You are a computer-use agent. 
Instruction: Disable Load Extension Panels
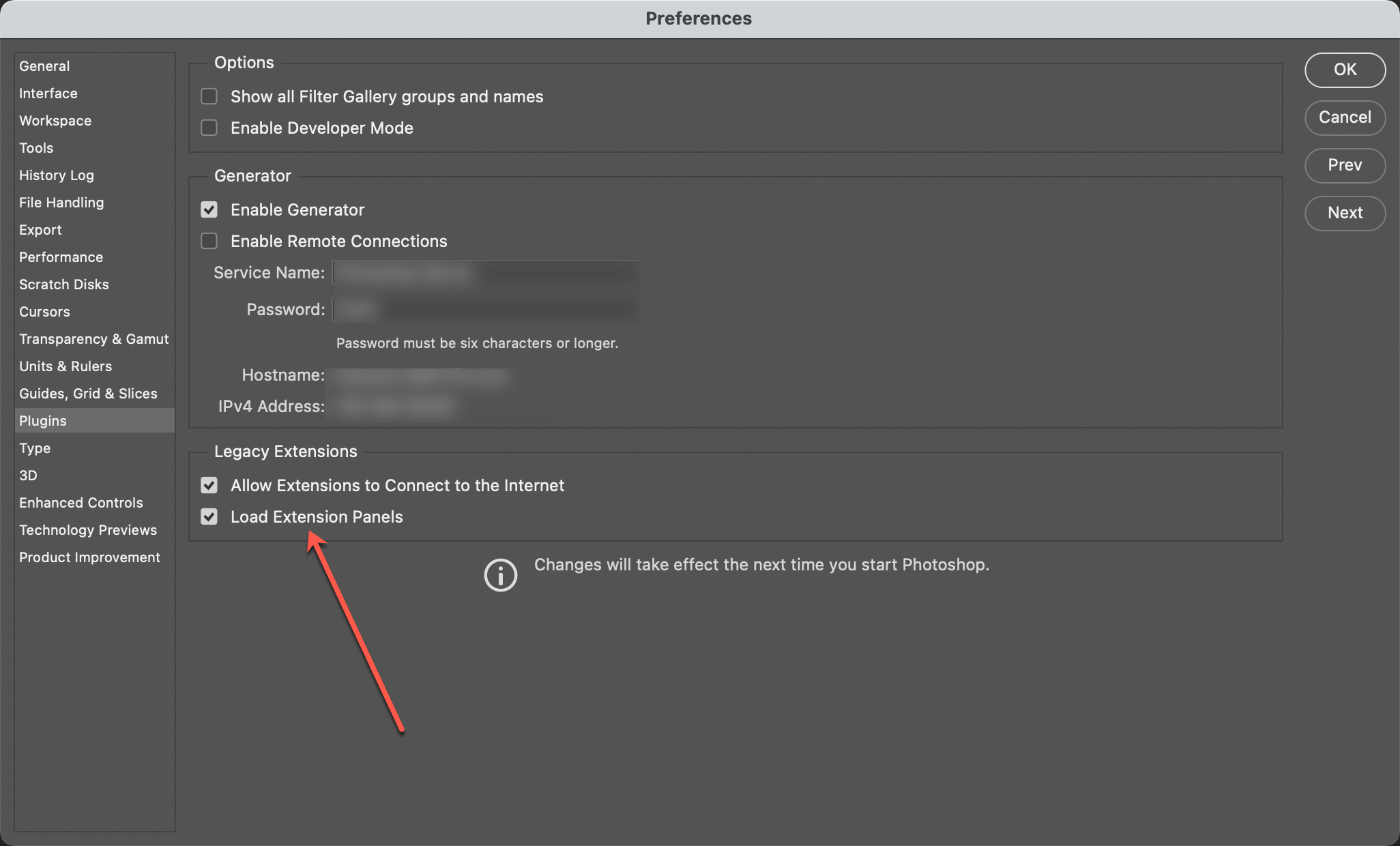tap(209, 516)
